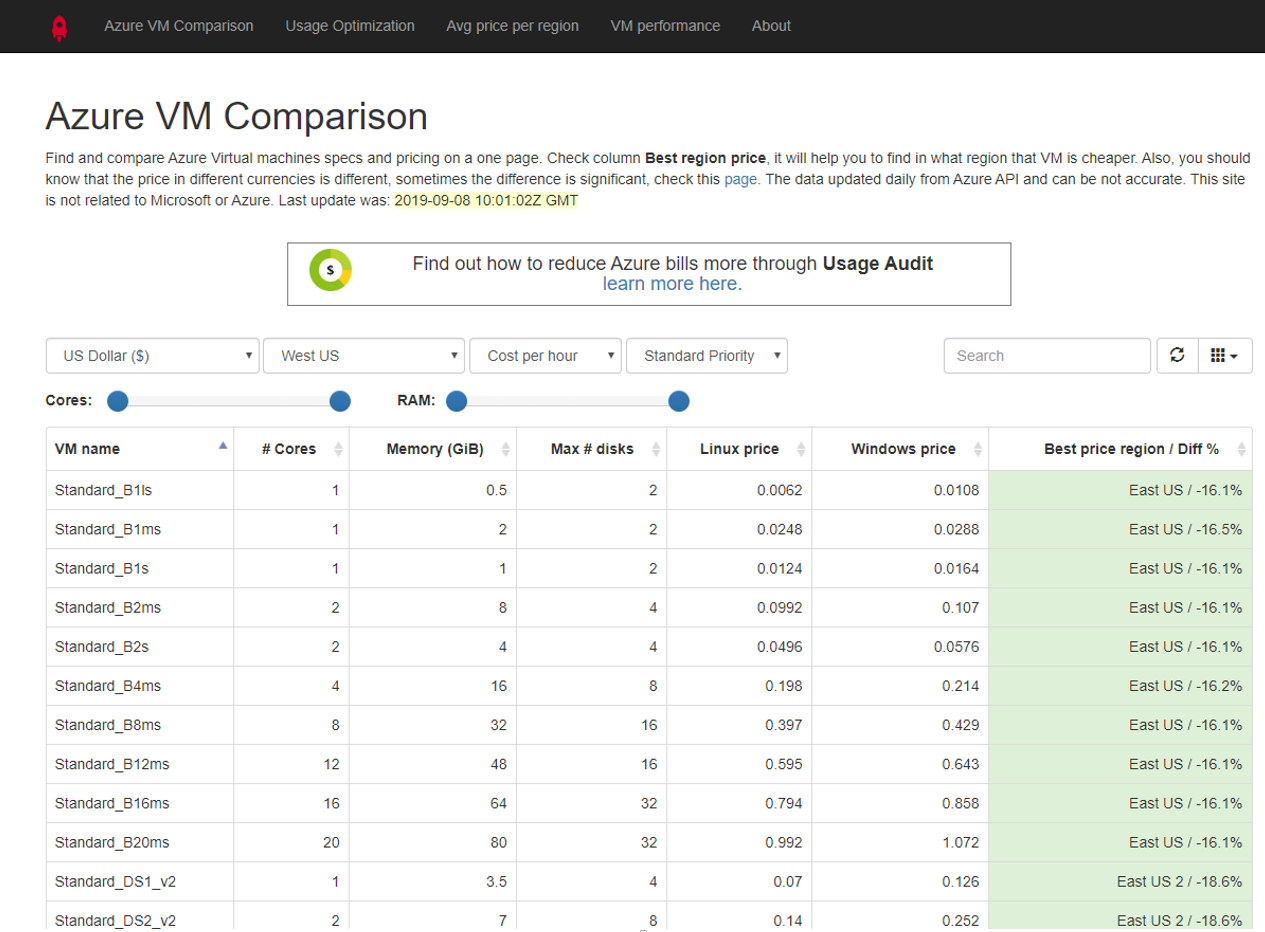1265x932 pixels.
Task: Select the Standard_B16ms VM name cell
Action: [140, 803]
